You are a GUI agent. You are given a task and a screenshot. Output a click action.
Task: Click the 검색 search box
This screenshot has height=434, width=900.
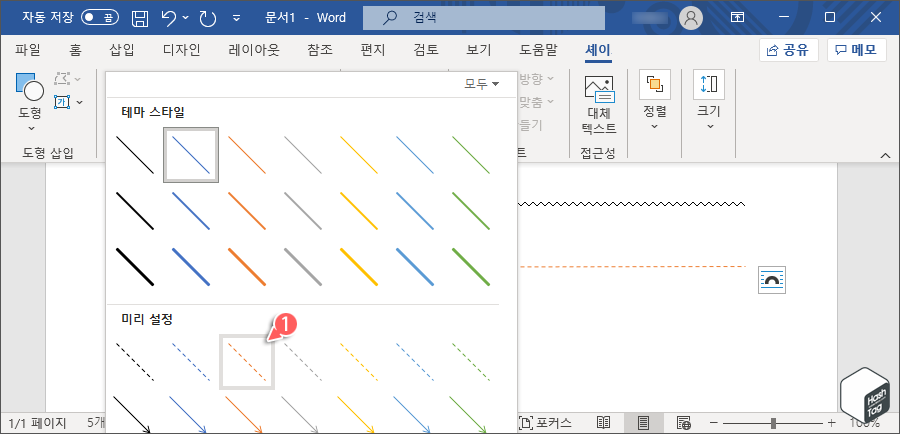[x=484, y=18]
